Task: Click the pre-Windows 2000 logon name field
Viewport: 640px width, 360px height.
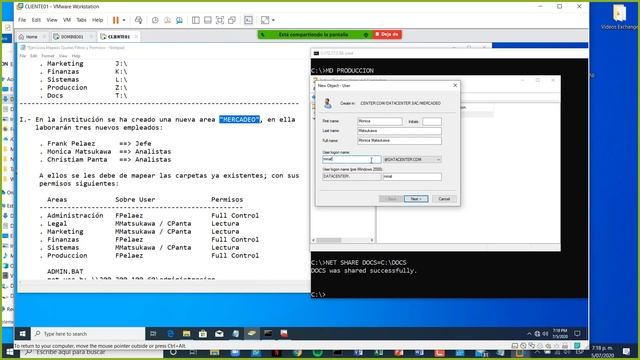Action: point(412,177)
